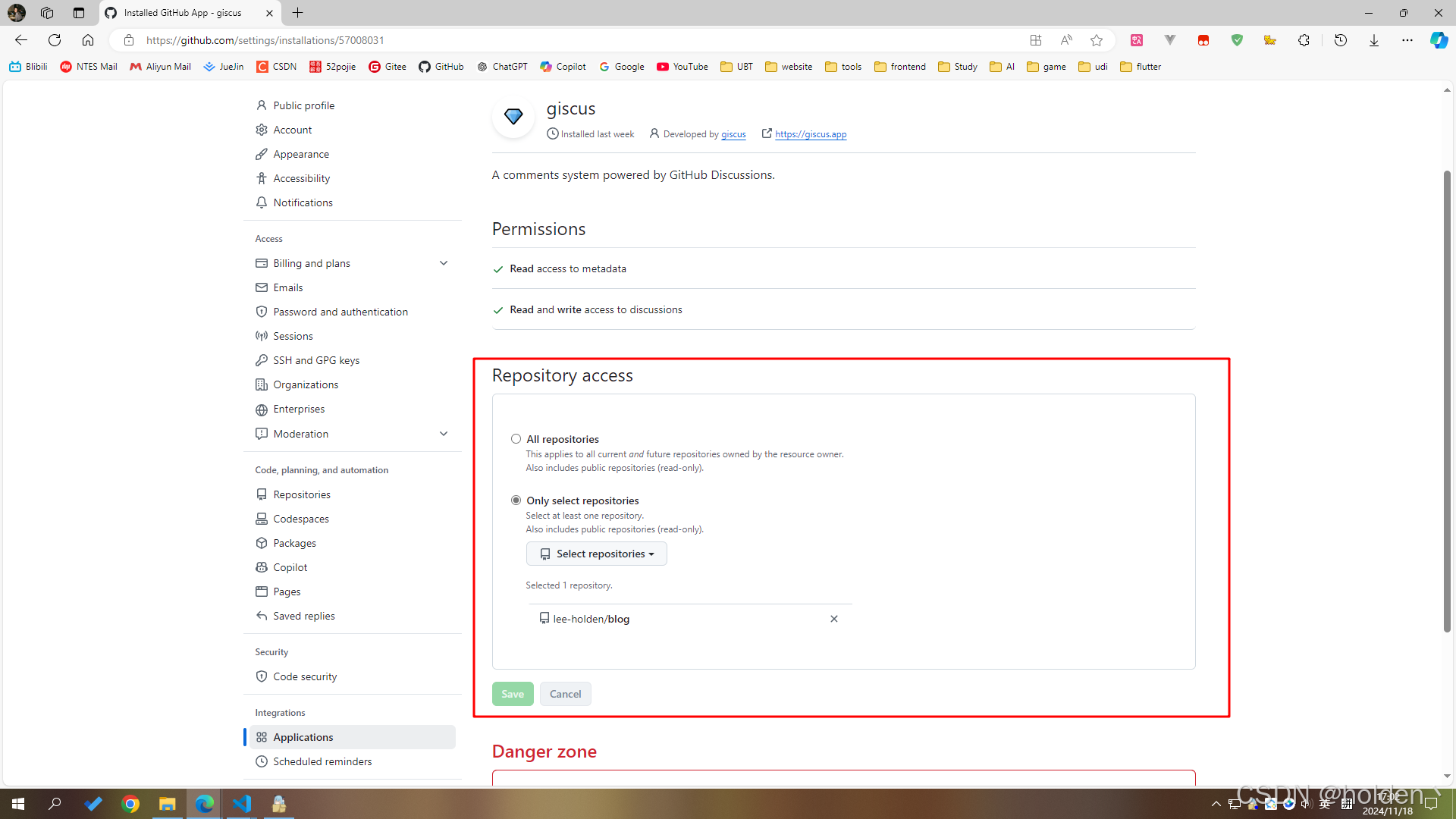Remove lee-holden/blog repository with X
1456x819 pixels.
[x=834, y=619]
